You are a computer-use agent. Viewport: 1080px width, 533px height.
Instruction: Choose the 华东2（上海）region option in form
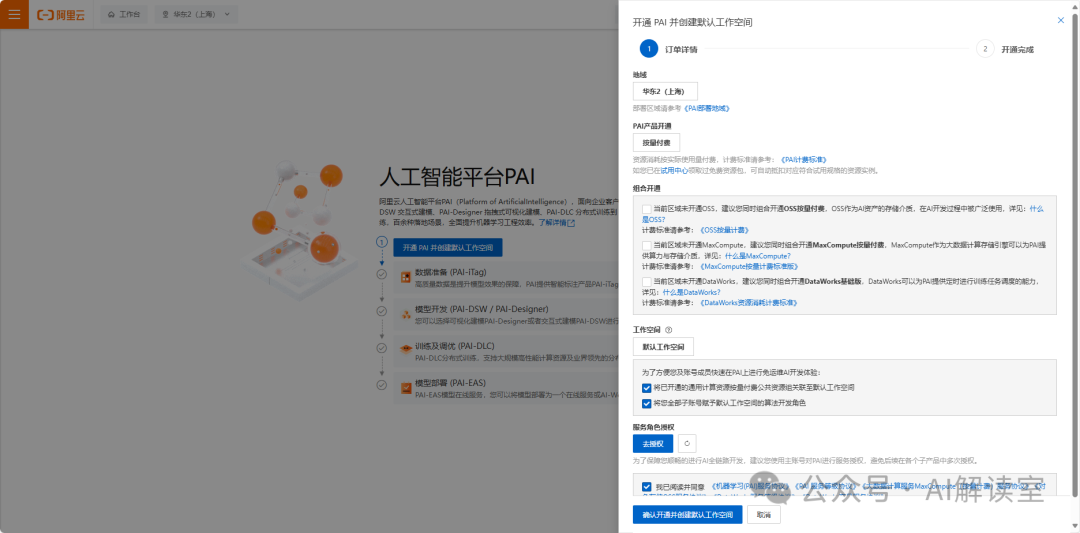coord(665,91)
